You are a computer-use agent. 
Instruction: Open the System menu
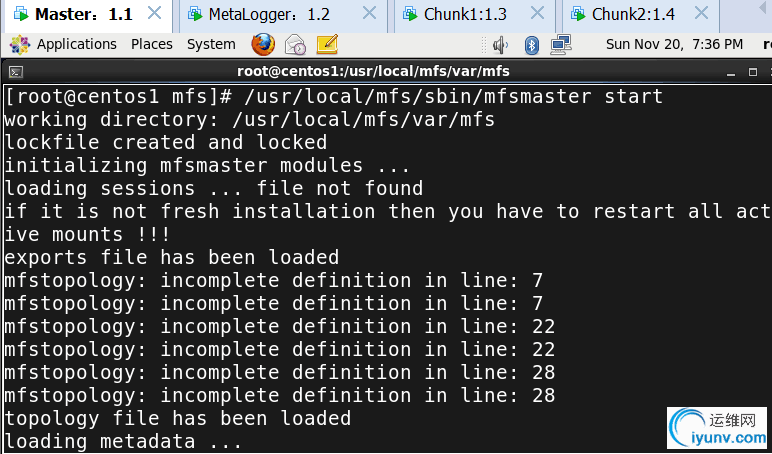tap(211, 44)
